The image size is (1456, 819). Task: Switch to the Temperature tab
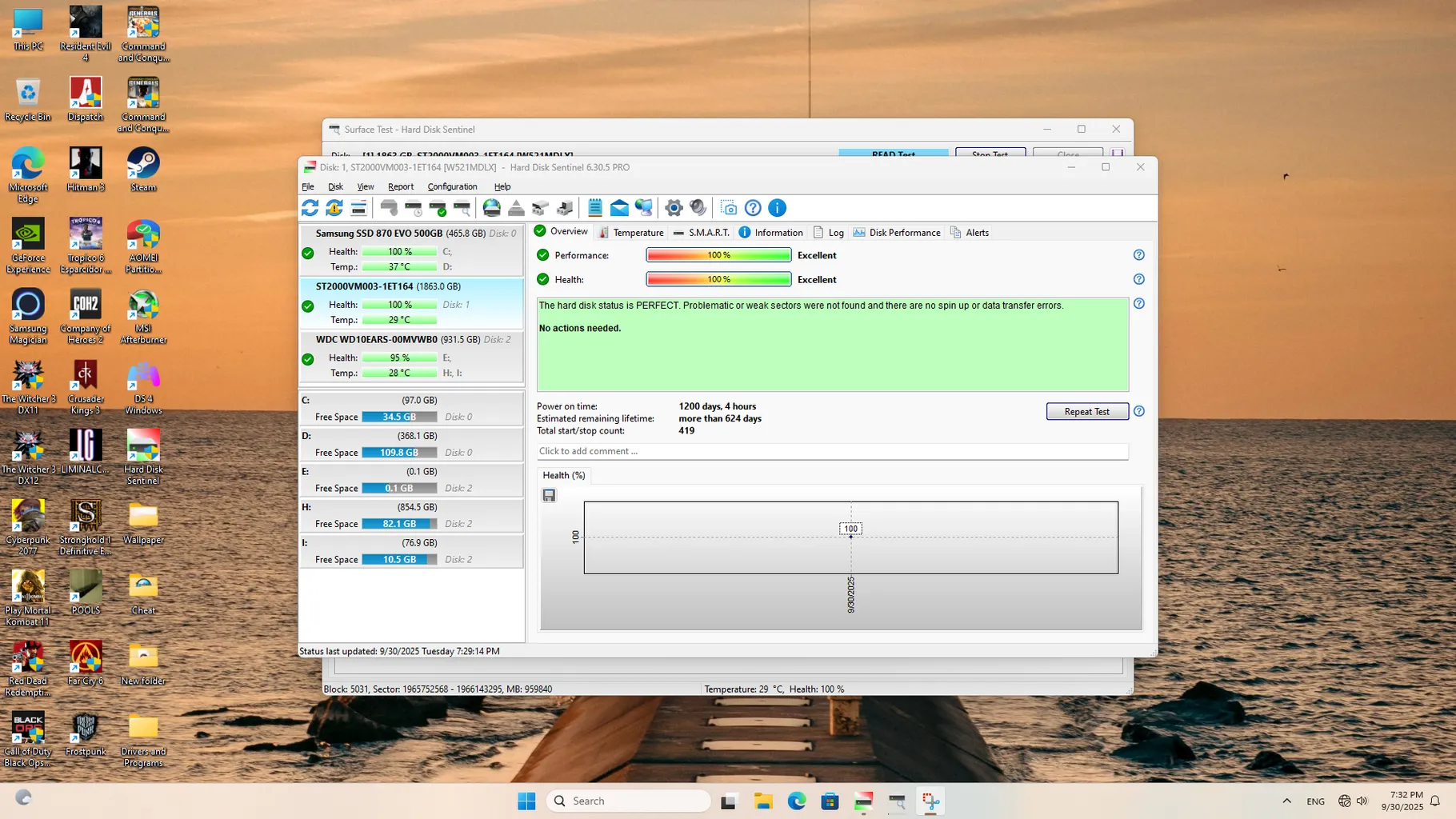tap(631, 233)
